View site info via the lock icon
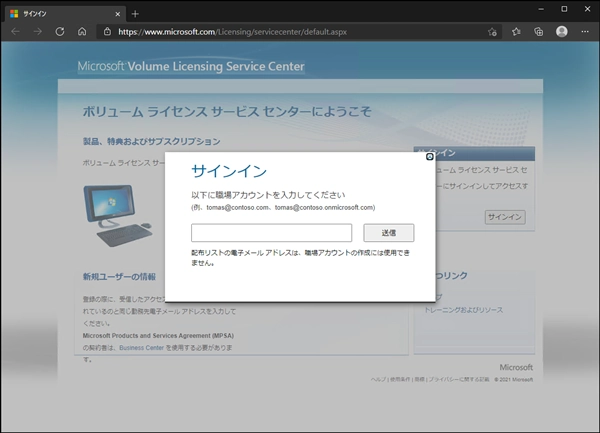This screenshot has width=600, height=433. [108, 32]
